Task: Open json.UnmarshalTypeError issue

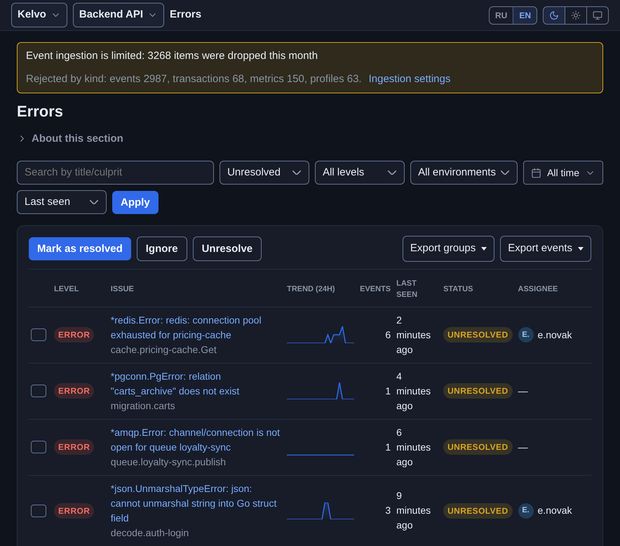Action: tap(194, 503)
